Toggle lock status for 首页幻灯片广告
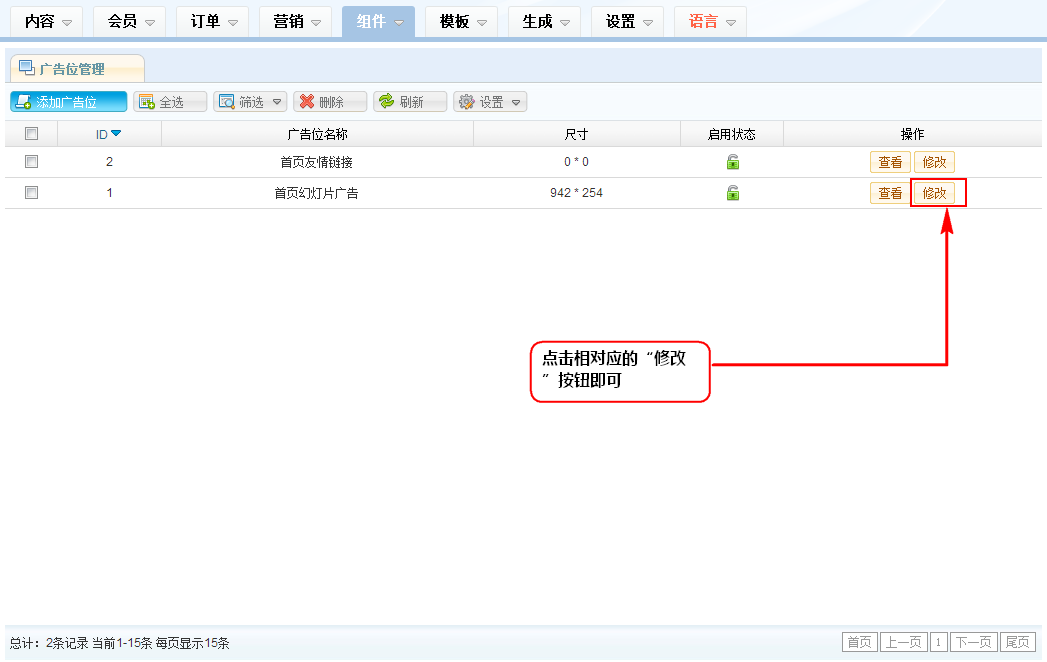 point(732,193)
